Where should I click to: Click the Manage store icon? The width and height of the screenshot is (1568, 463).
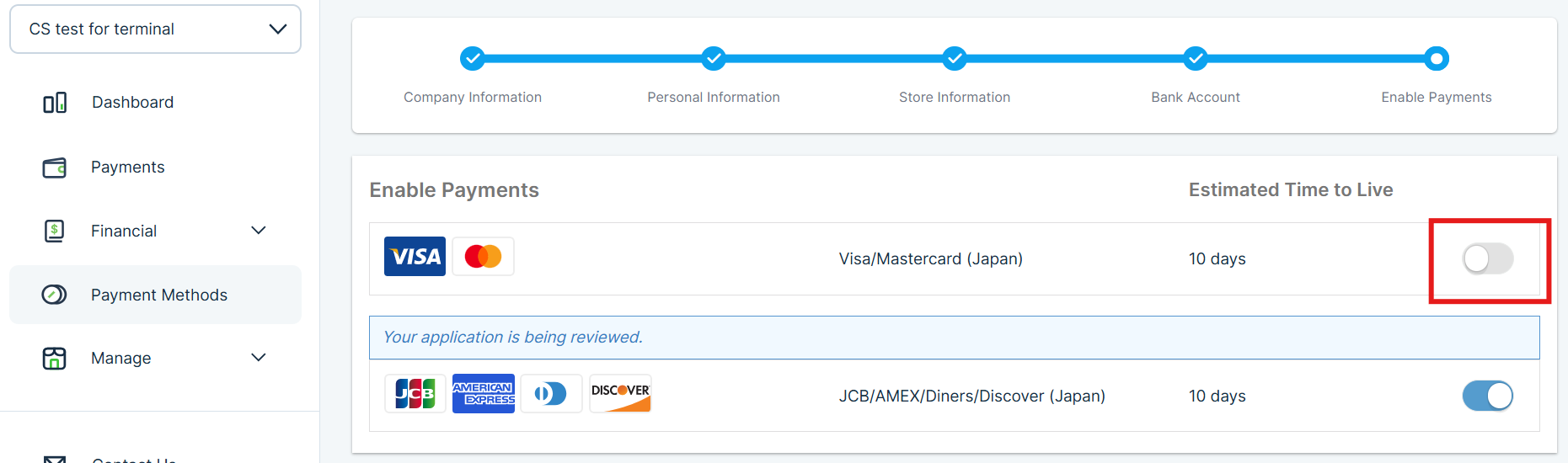pyautogui.click(x=55, y=358)
